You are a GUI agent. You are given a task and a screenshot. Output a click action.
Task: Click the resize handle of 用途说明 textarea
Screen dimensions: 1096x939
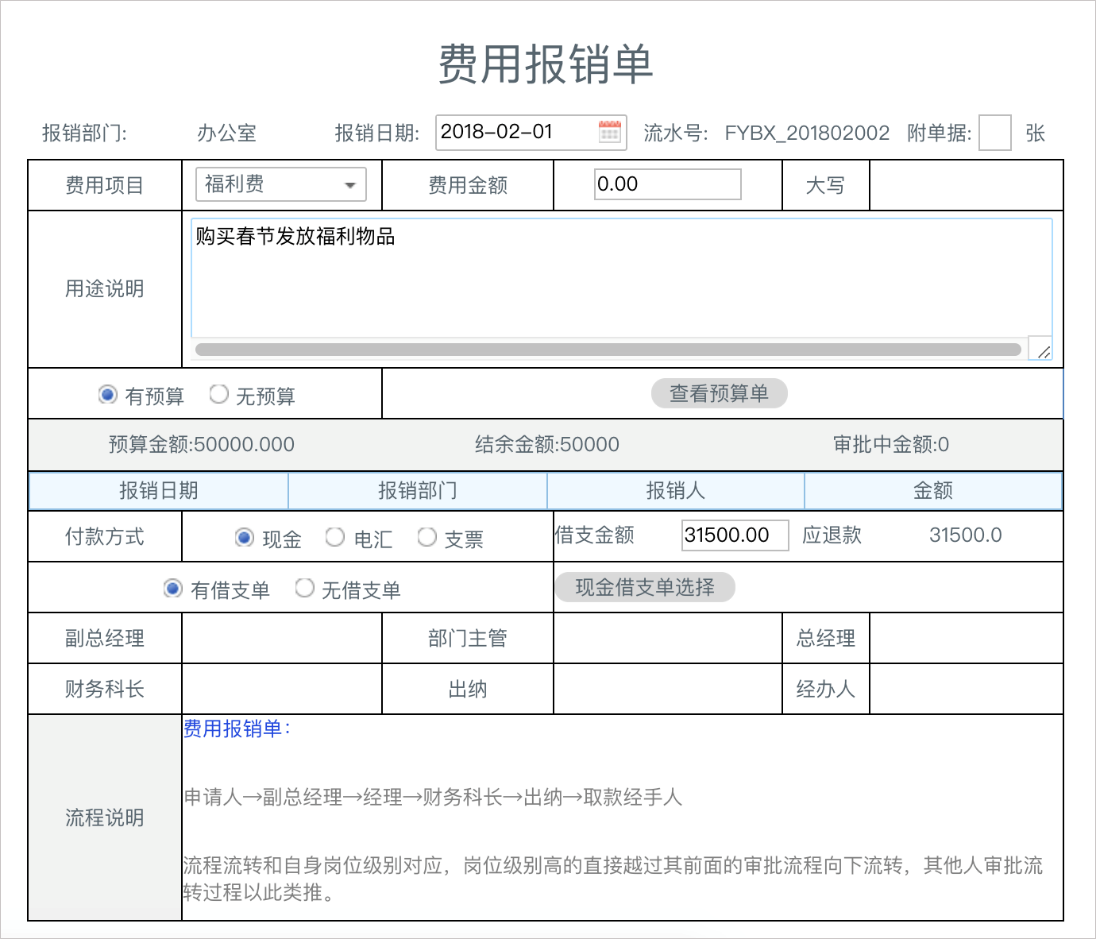(x=1042, y=350)
